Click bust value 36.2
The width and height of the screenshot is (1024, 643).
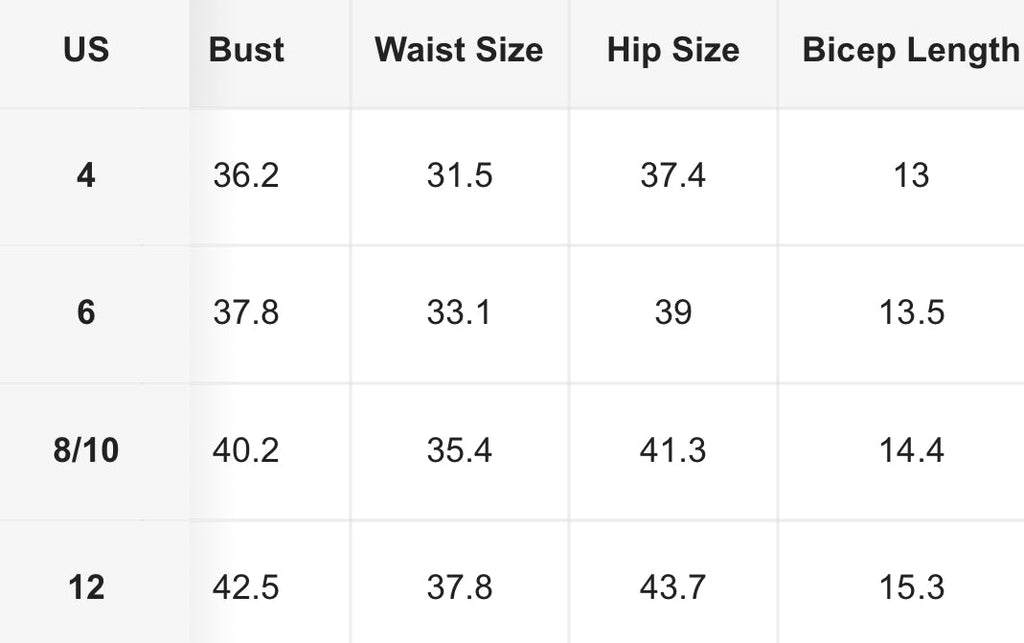(246, 175)
